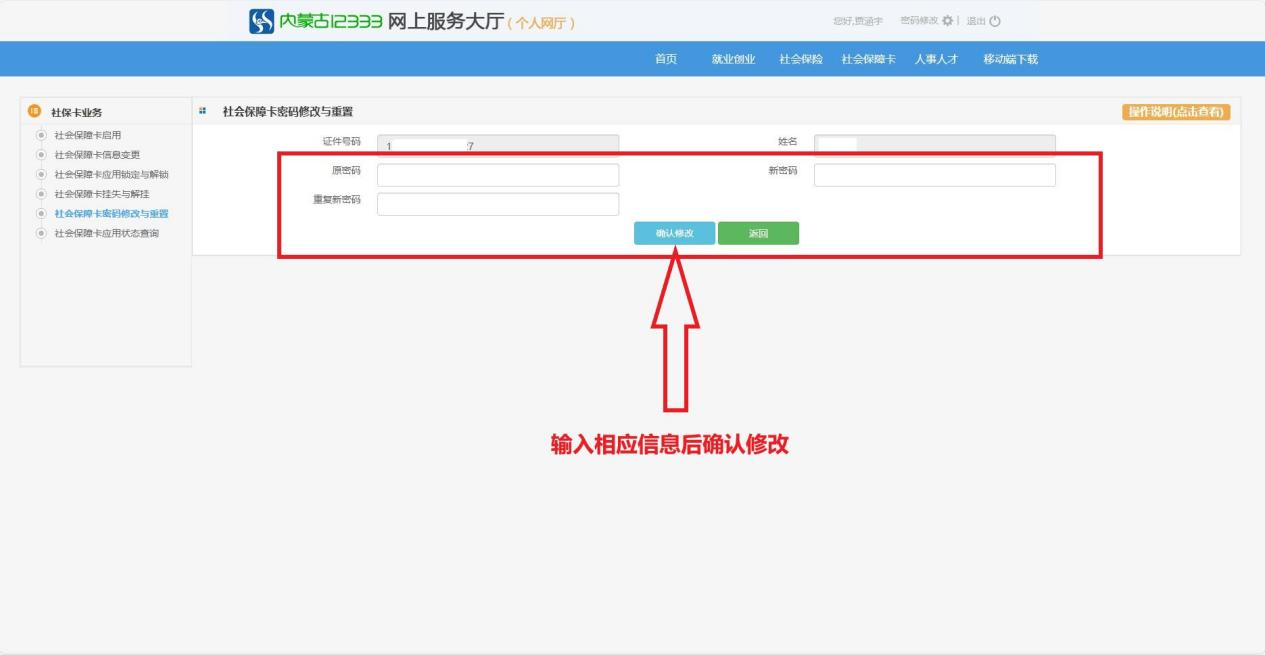This screenshot has width=1265, height=655.
Task: Click the grid icon beside 社会保障卡密码修改与重置 title
Action: 203,111
